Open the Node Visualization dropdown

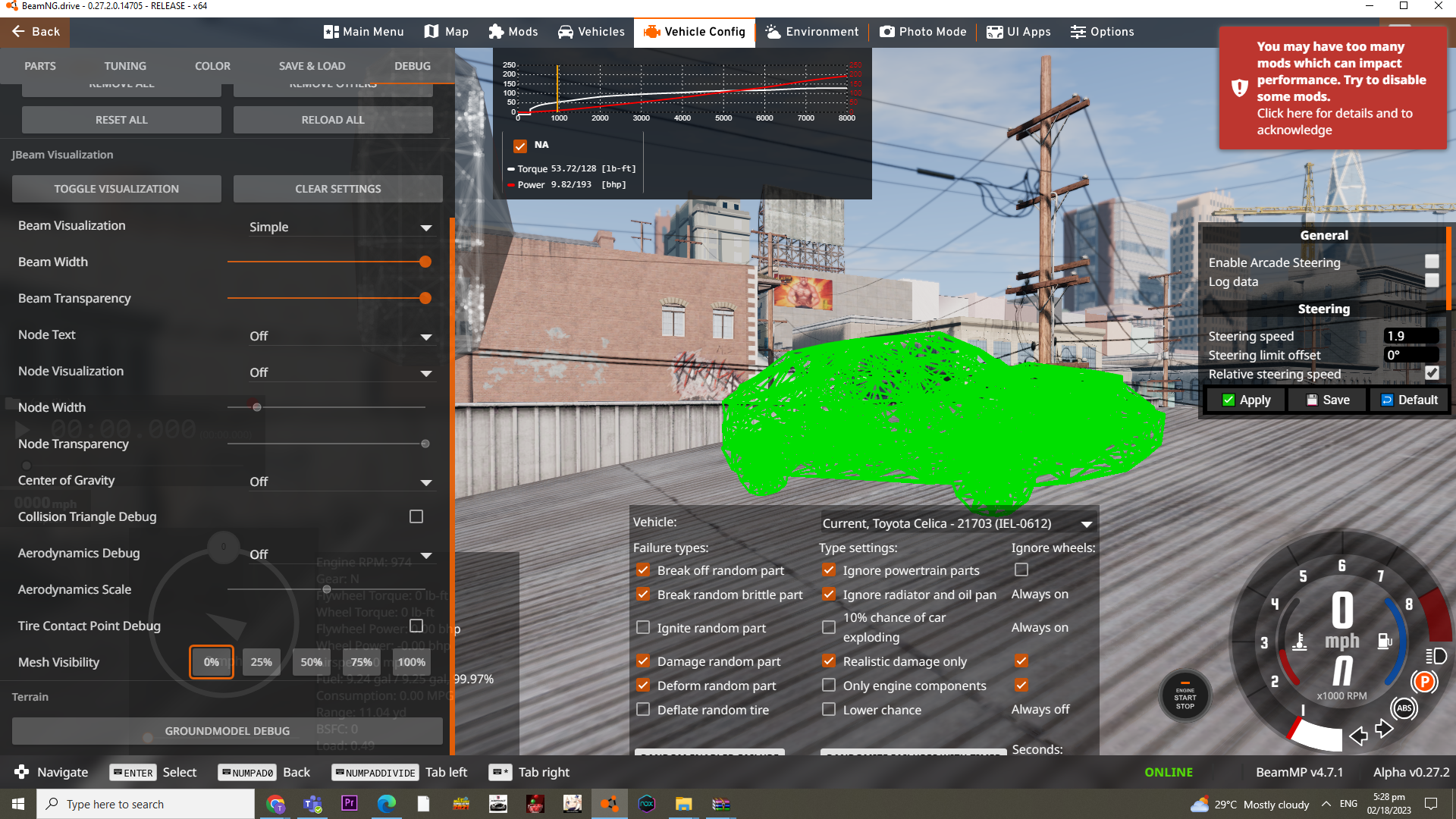(340, 372)
